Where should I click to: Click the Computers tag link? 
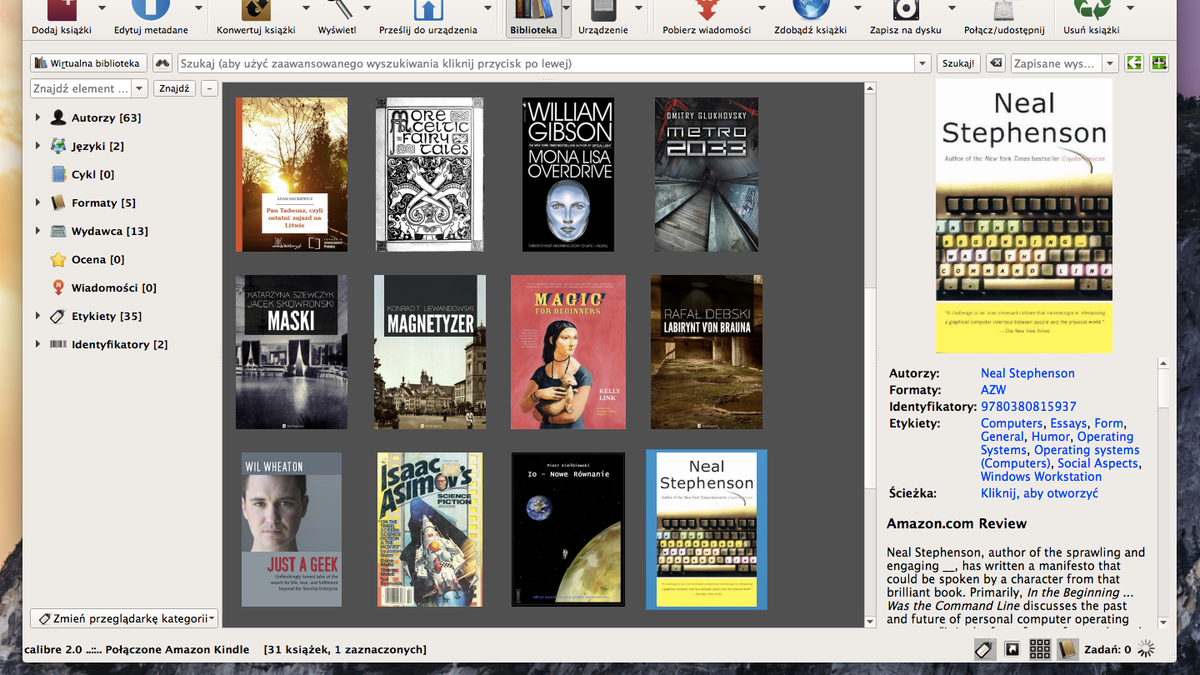coord(1011,423)
